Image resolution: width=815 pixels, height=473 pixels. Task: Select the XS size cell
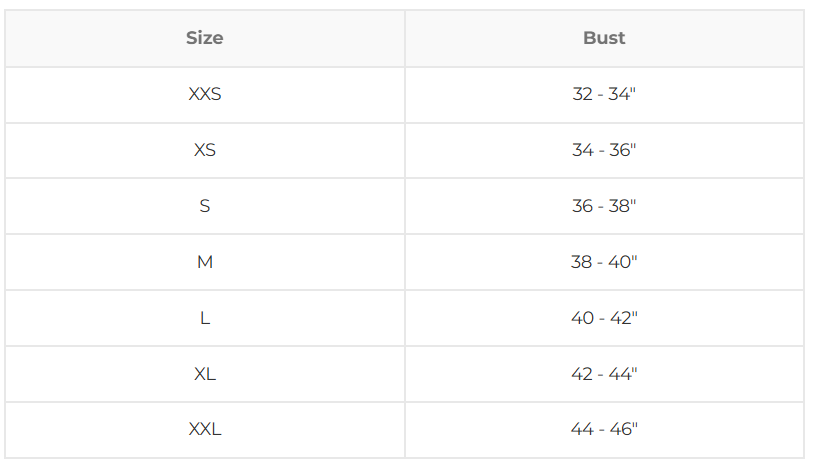(205, 150)
